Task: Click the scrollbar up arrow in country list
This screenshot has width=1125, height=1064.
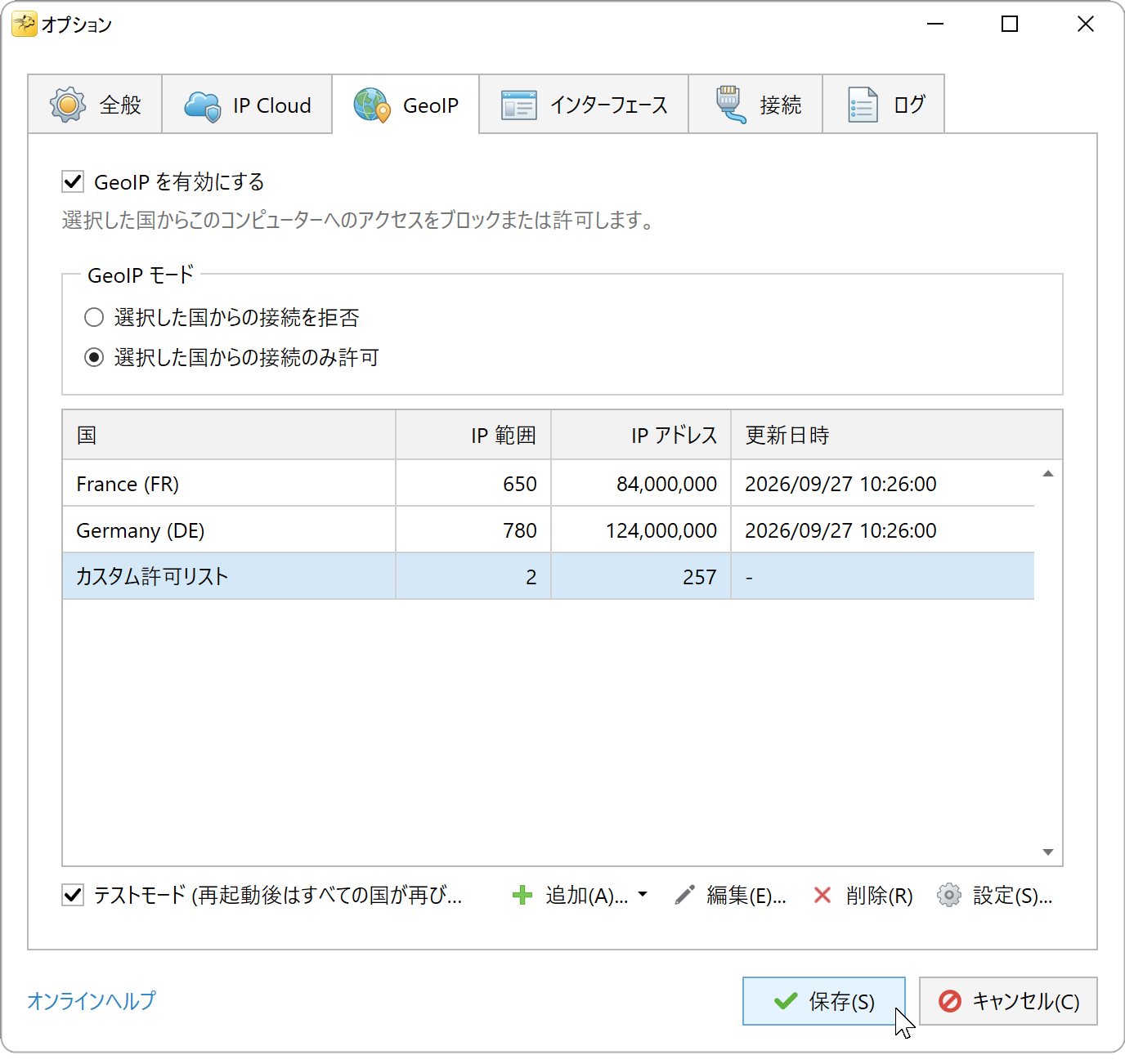Action: tap(1048, 474)
